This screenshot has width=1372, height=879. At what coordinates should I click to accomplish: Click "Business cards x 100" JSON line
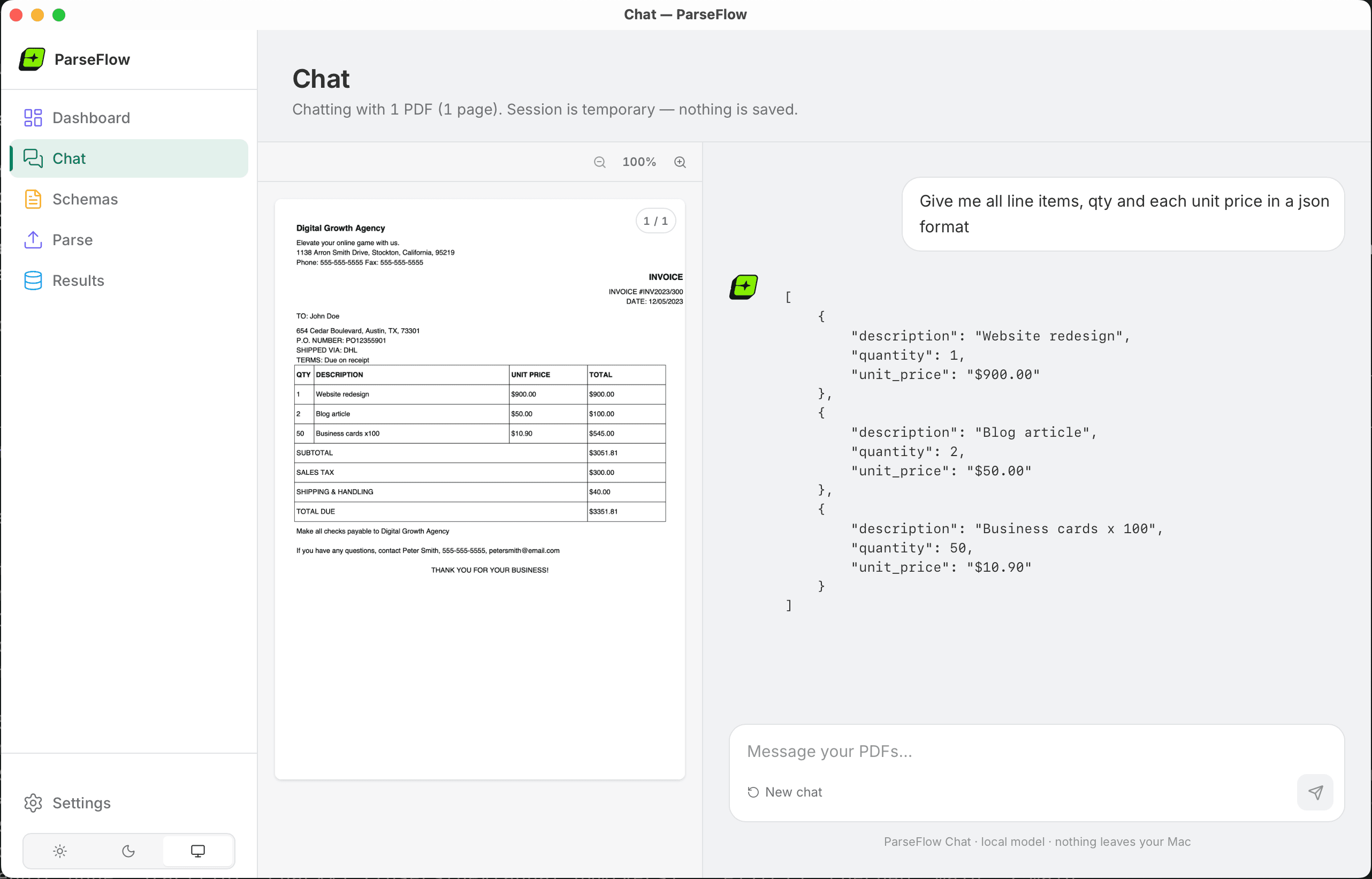[x=1007, y=529]
